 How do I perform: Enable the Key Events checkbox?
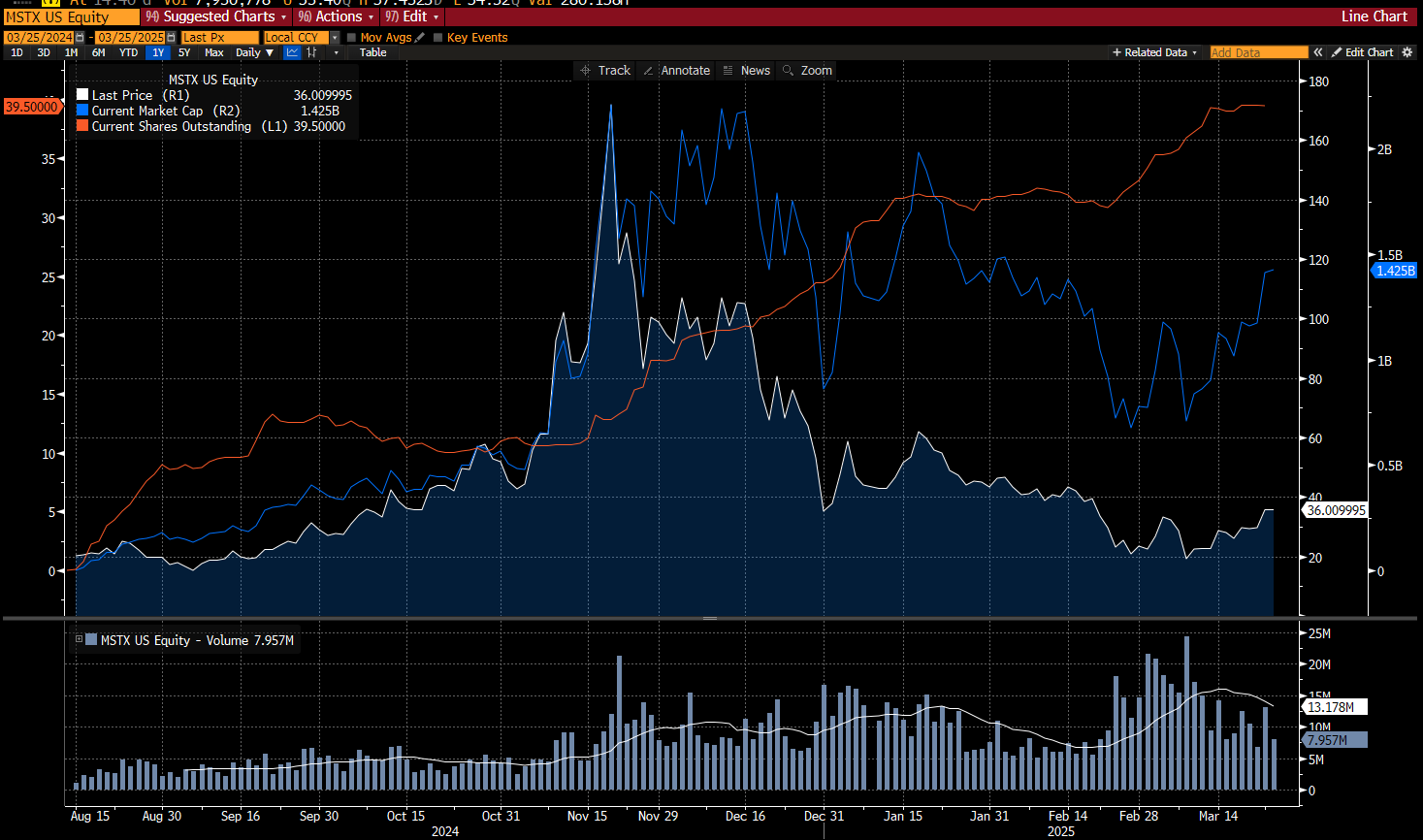click(x=437, y=37)
